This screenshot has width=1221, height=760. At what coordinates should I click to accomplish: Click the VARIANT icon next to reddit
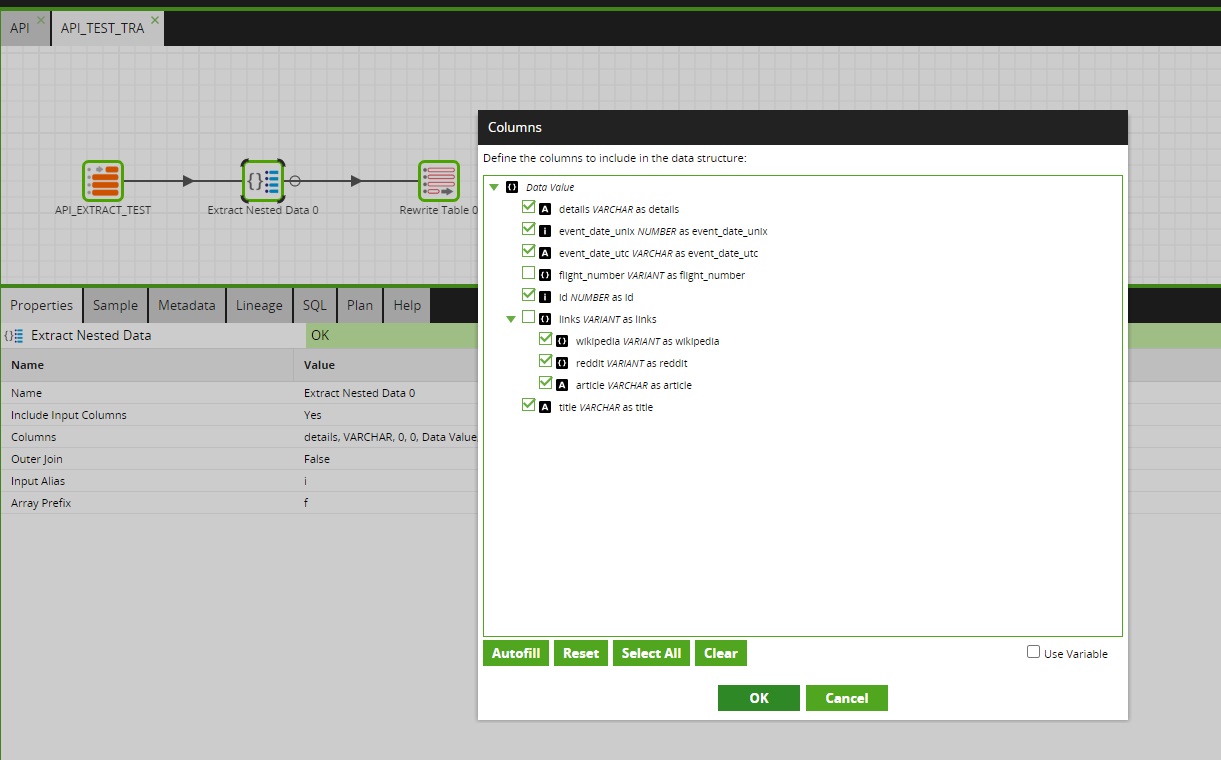coord(562,362)
